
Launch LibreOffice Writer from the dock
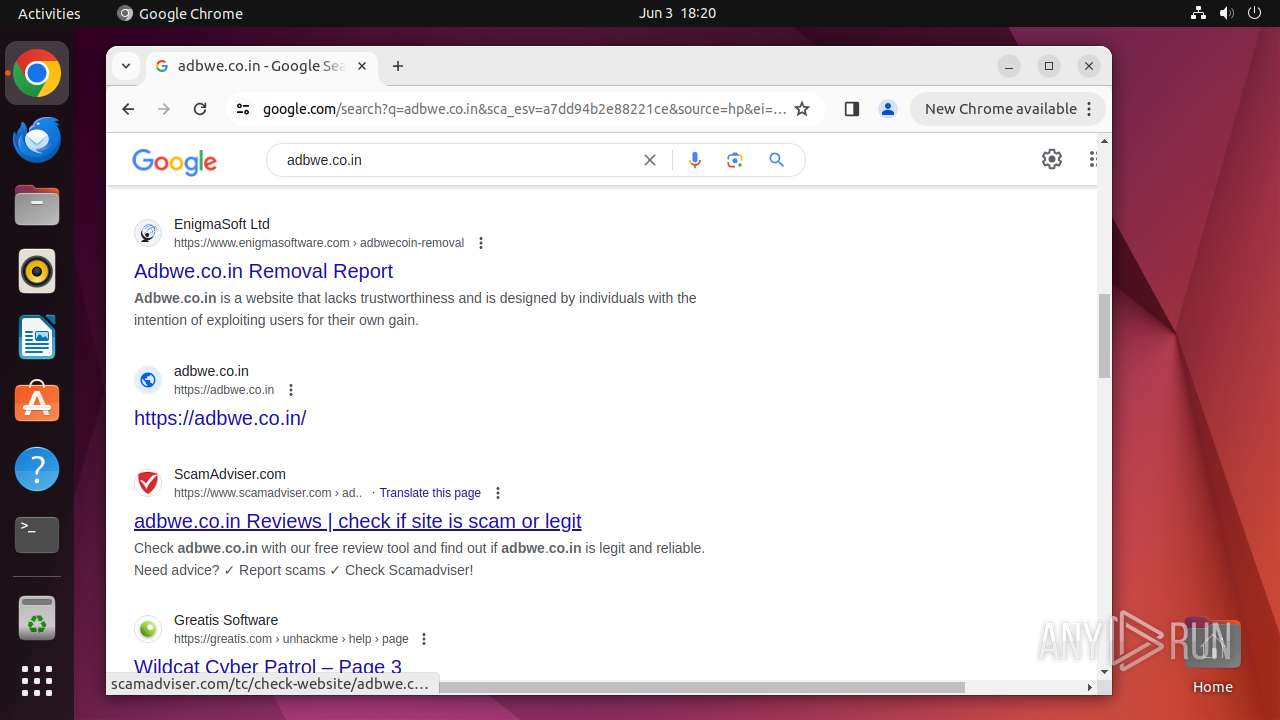click(37, 337)
